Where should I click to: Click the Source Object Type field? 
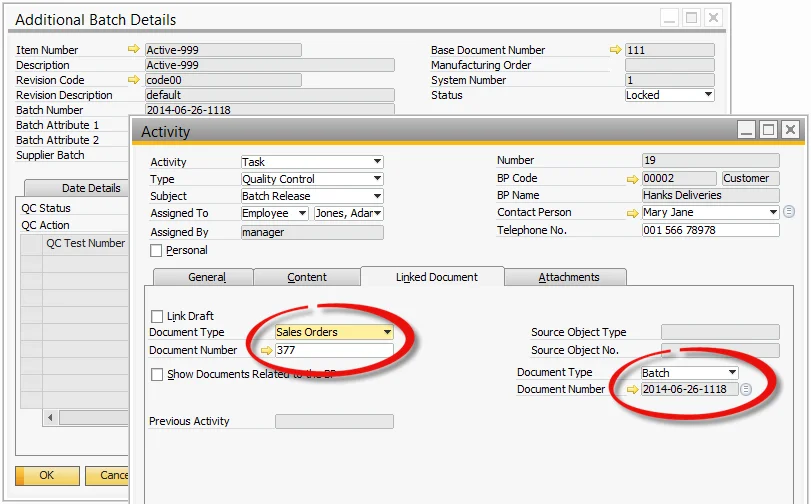(x=719, y=332)
